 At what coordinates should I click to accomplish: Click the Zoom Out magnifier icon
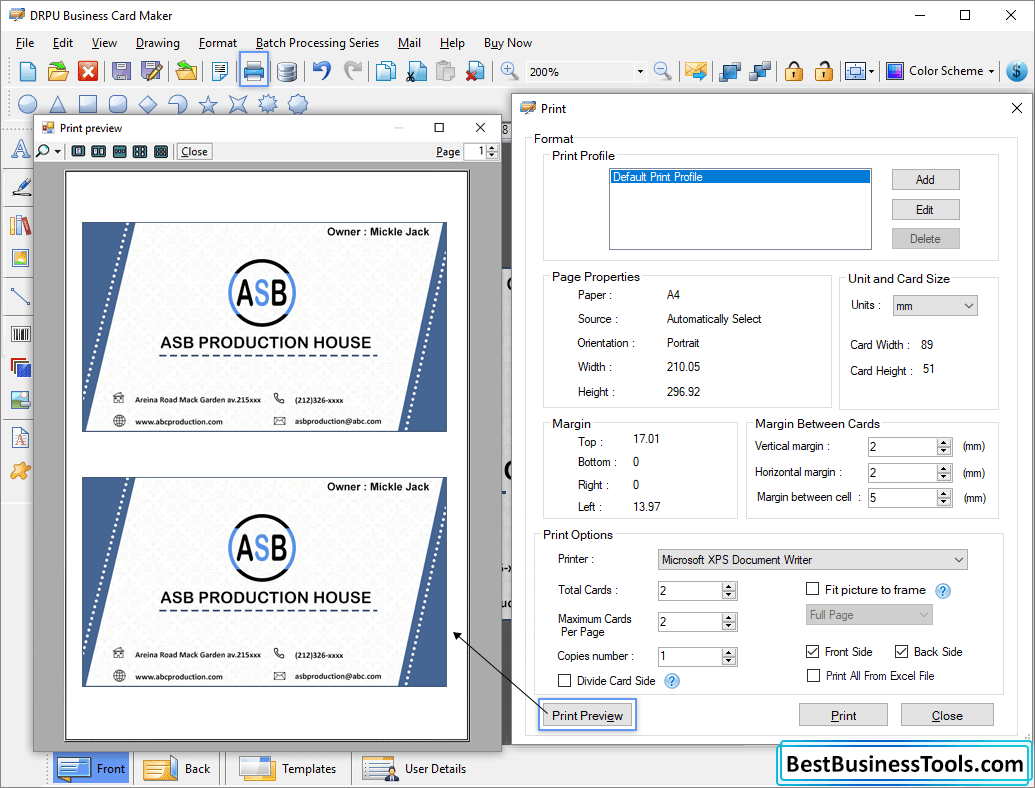pos(662,71)
